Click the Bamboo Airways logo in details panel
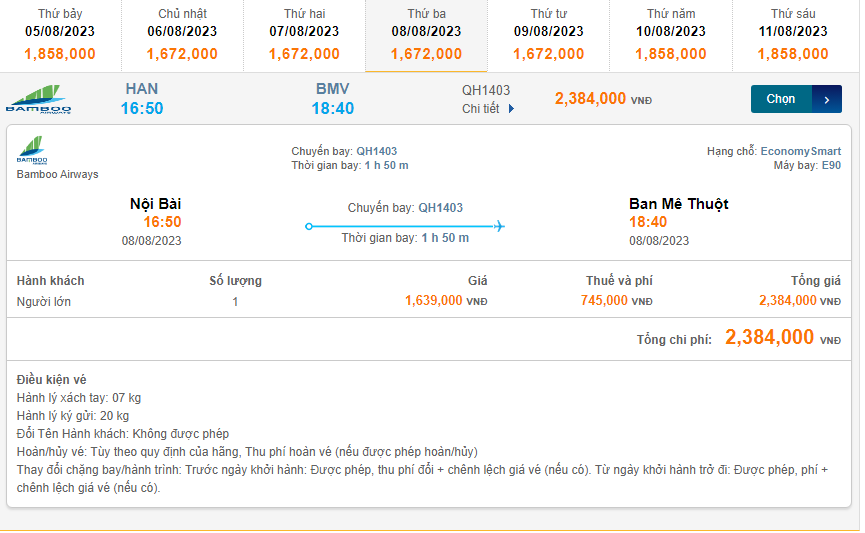Screen dimensions: 865x533 pos(32,150)
